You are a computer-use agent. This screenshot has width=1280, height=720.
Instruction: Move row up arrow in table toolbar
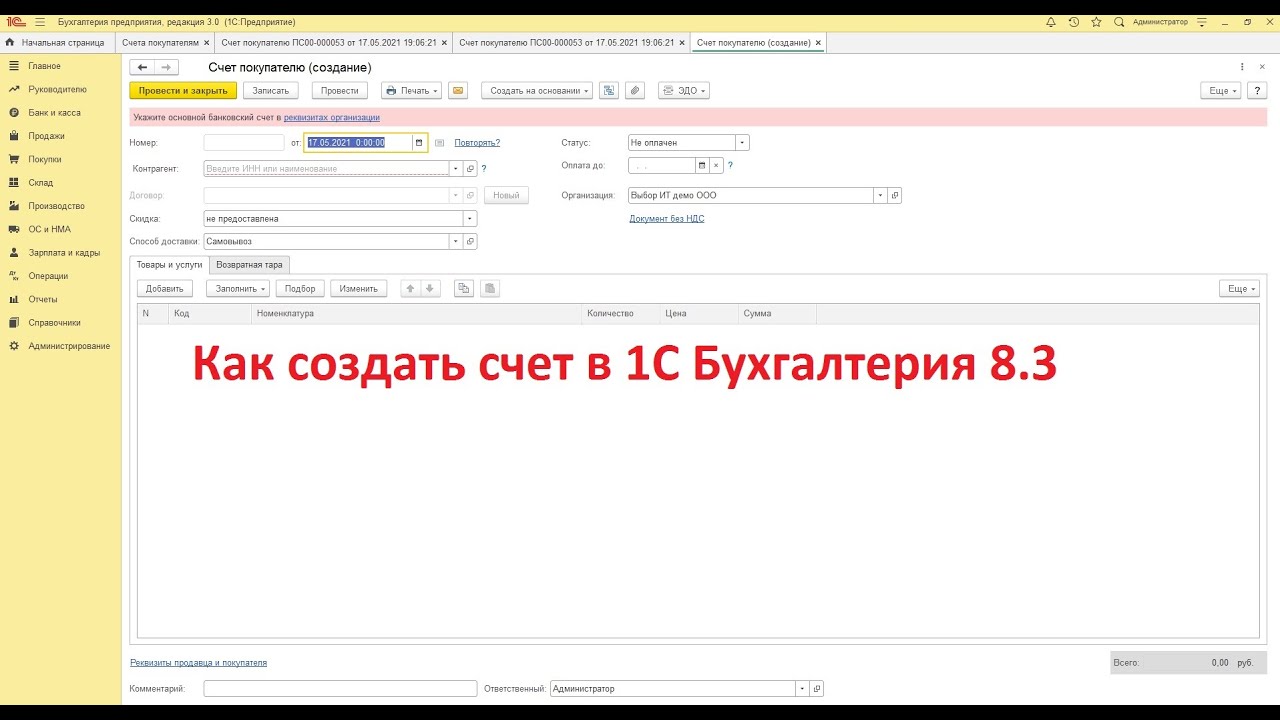pyautogui.click(x=410, y=288)
